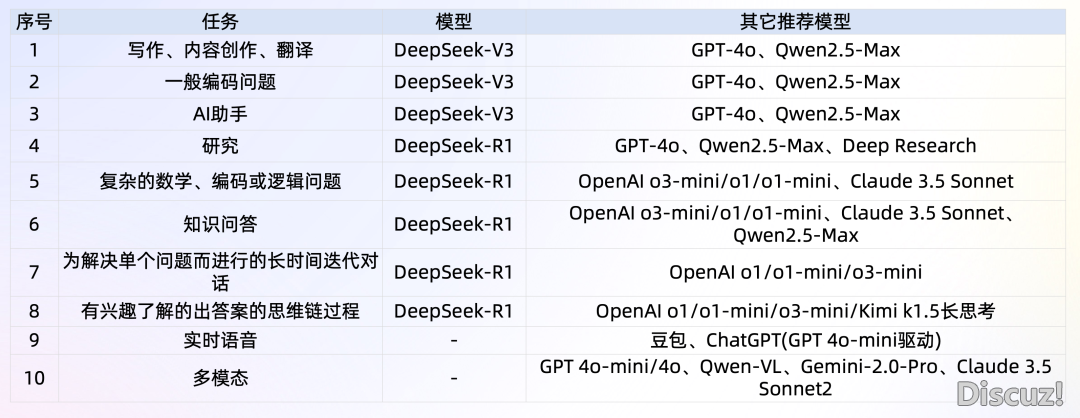The image size is (1080, 418).
Task: Click row number 6 in 序号 column
Action: [x=34, y=224]
